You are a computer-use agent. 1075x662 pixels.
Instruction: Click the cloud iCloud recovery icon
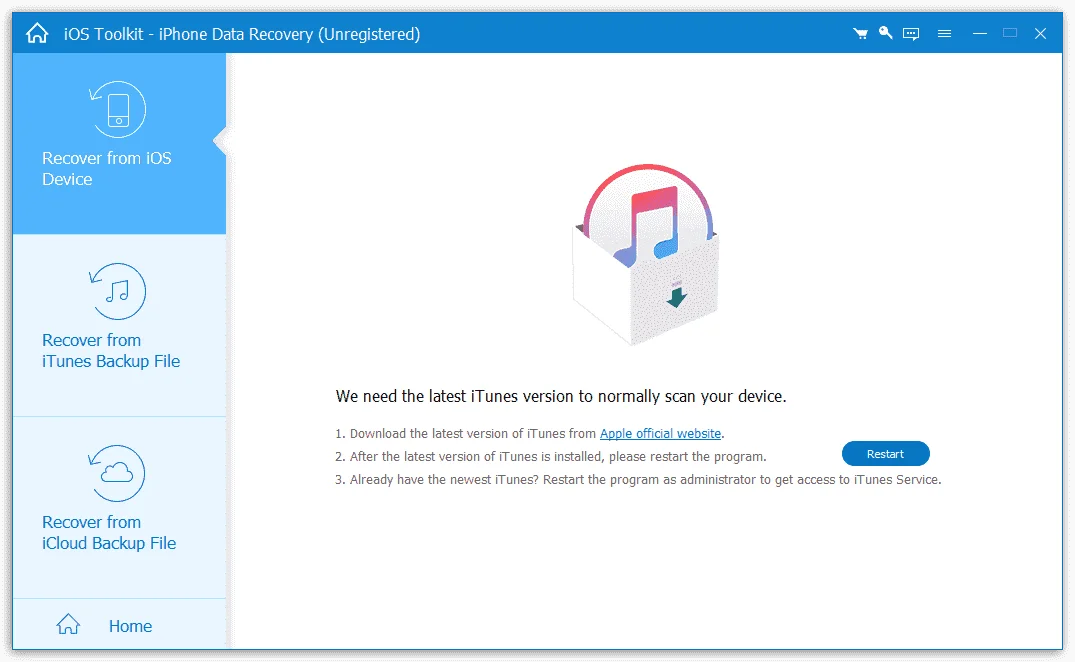[x=117, y=473]
